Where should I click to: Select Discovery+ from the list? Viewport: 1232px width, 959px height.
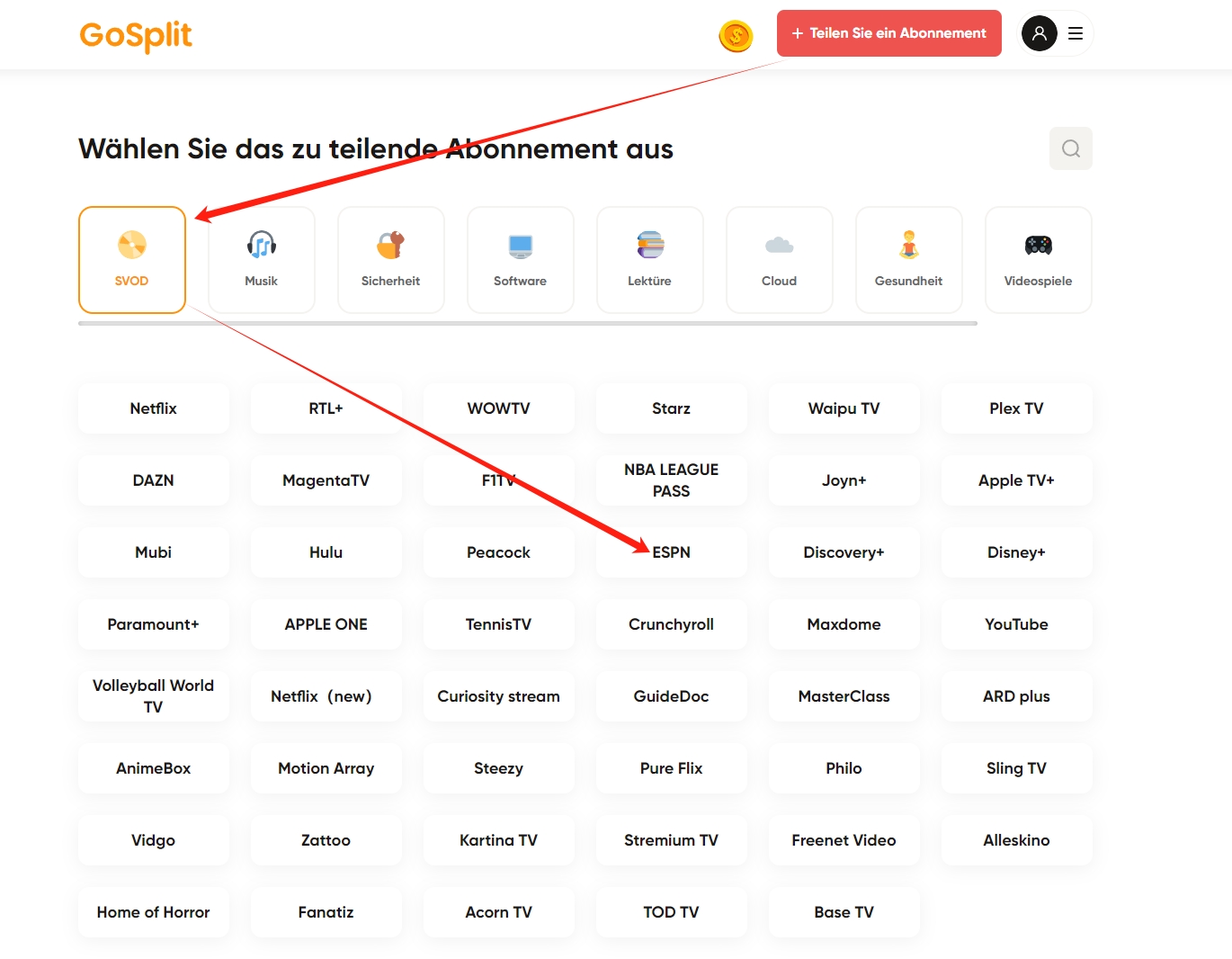[844, 552]
